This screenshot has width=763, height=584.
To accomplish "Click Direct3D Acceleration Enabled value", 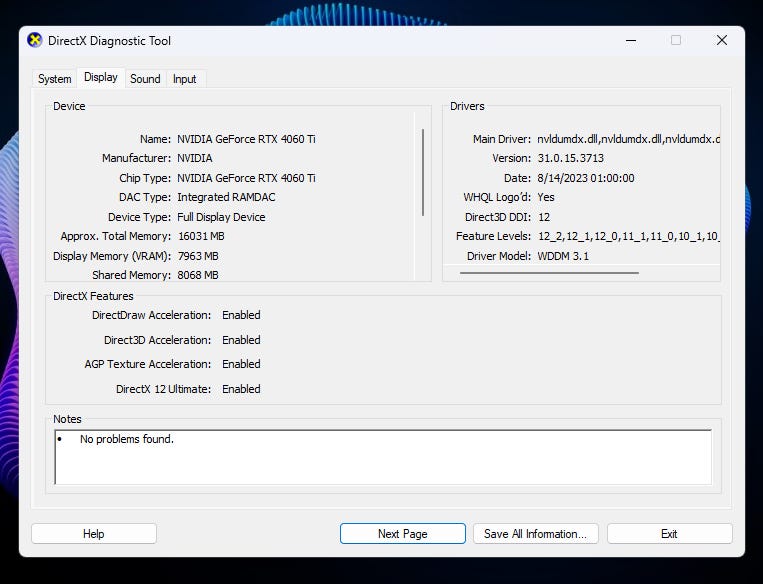I will (x=241, y=340).
